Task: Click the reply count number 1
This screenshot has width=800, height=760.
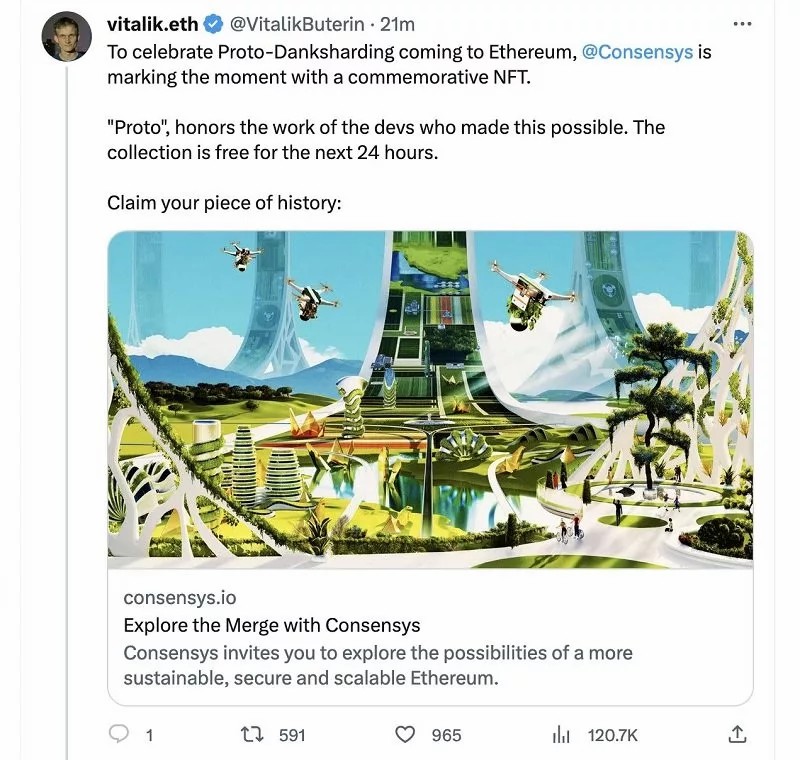Action: click(x=149, y=735)
